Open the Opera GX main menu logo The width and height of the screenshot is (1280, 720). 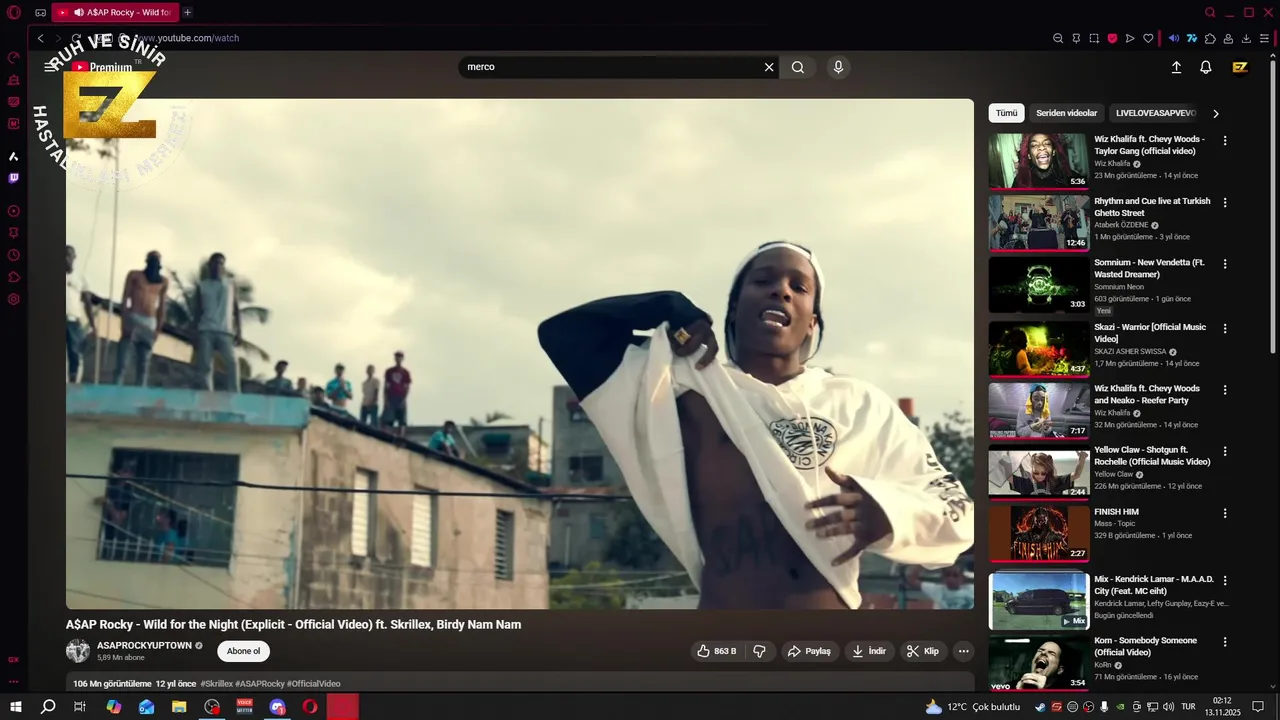[x=14, y=13]
